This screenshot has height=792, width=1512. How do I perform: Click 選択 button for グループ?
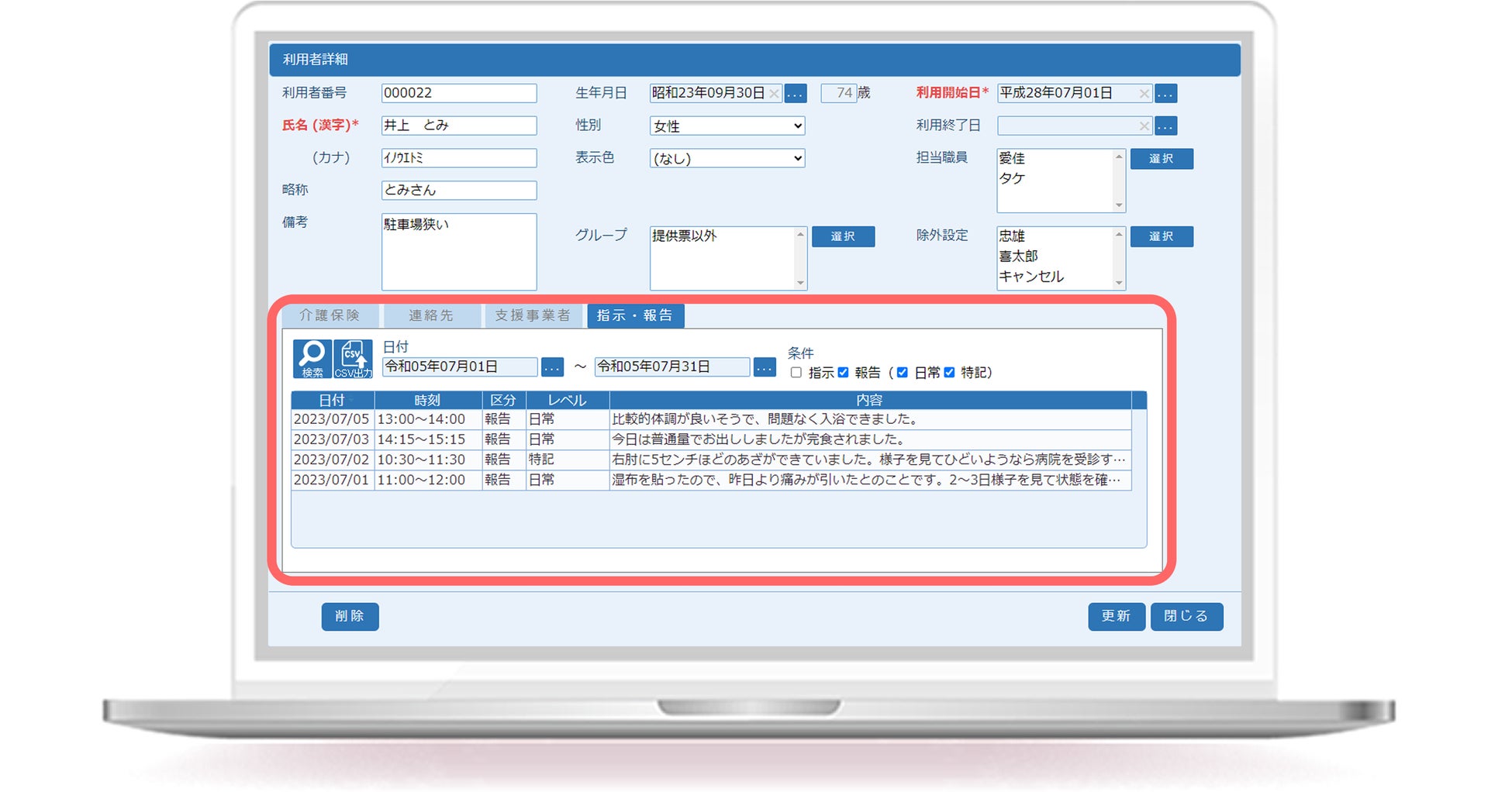[844, 236]
